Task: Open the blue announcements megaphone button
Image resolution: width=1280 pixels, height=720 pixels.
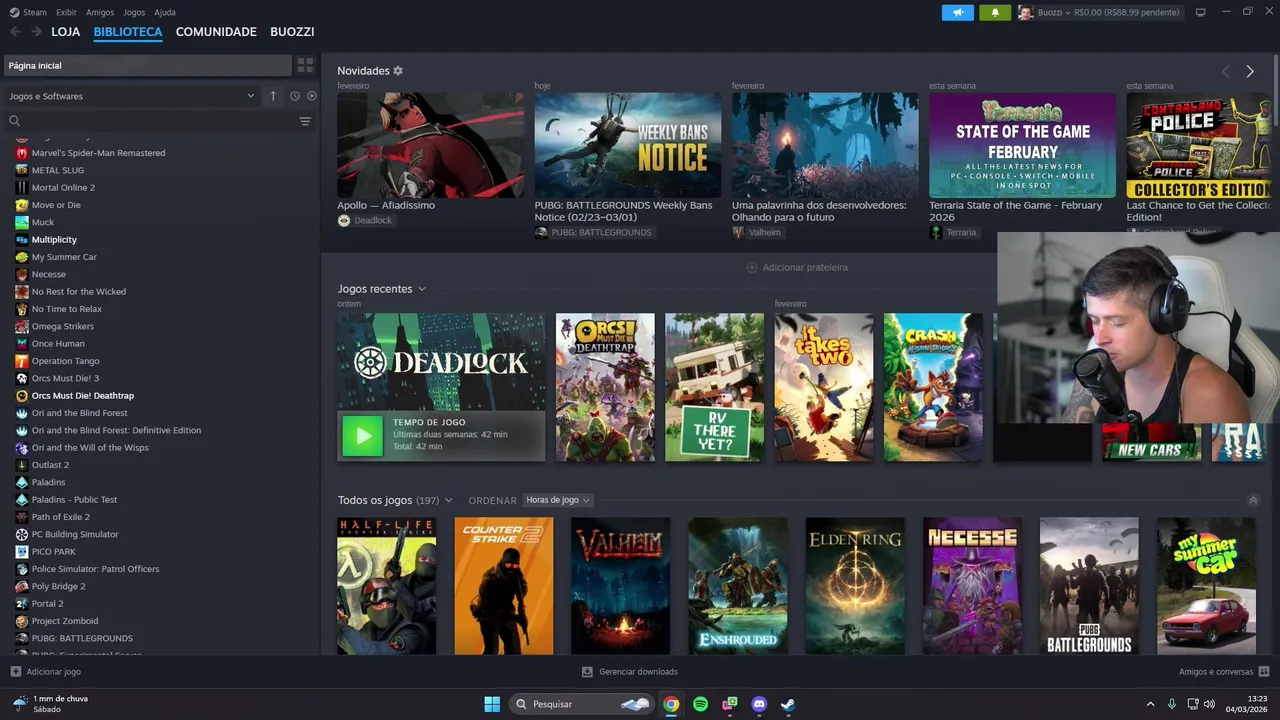Action: [957, 12]
